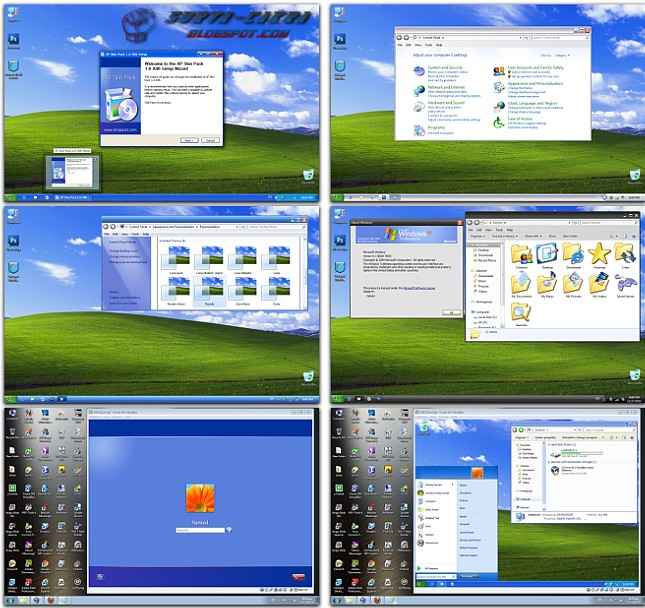Expand Computer in the folder navigation pane
Screen dimensions: 645x608
pos(481,312)
